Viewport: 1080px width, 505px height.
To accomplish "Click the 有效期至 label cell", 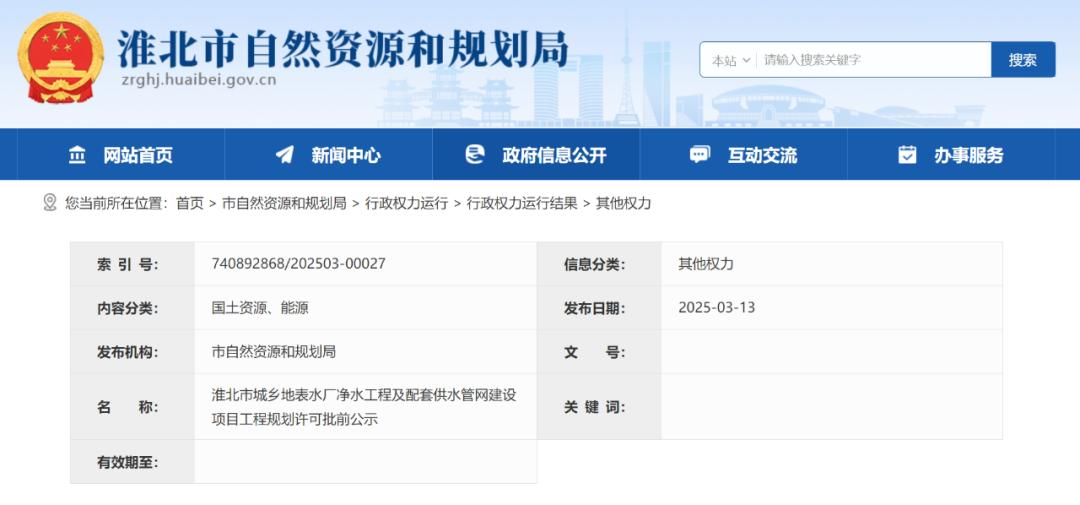I will [132, 462].
